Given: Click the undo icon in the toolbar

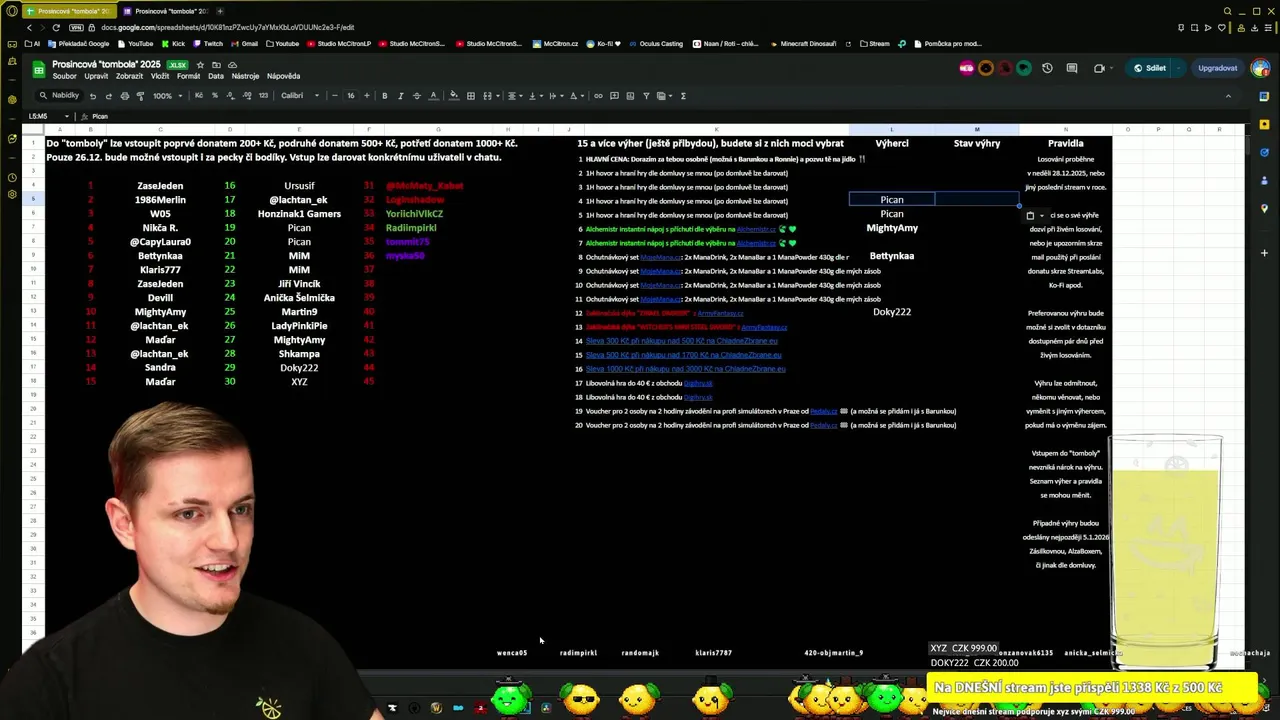Looking at the screenshot, I should pos(93,96).
